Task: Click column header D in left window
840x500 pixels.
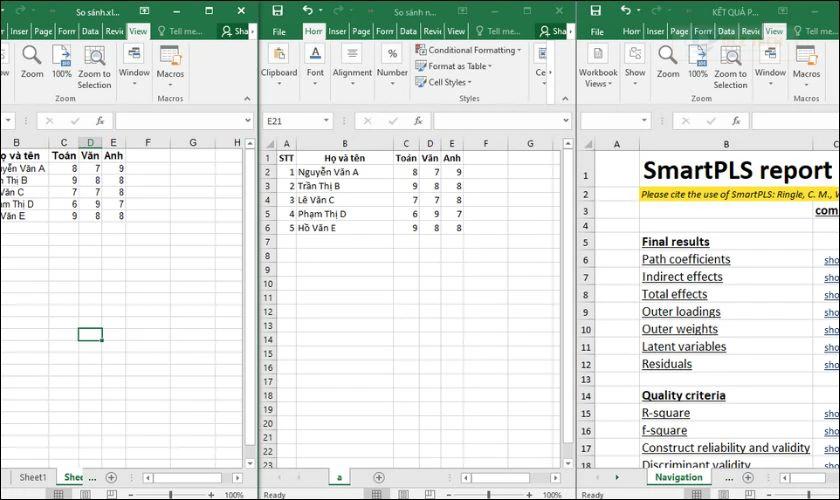Action: [x=91, y=143]
